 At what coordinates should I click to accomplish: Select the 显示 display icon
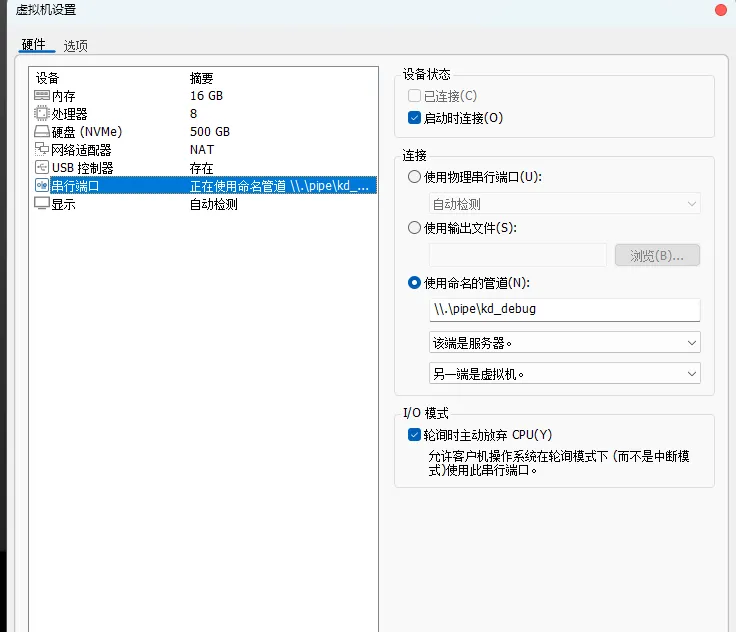pyautogui.click(x=41, y=204)
